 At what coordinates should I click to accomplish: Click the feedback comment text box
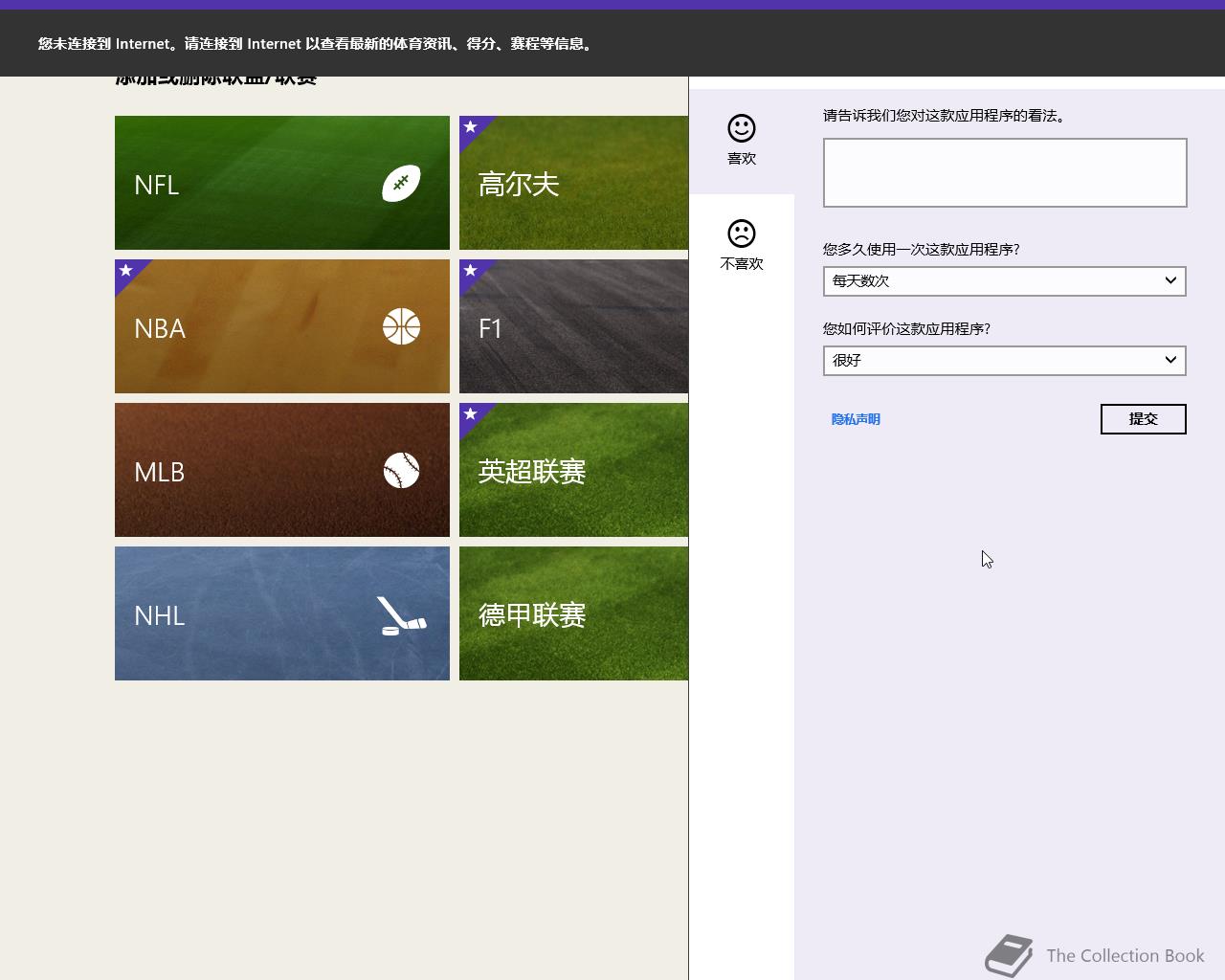tap(1005, 172)
